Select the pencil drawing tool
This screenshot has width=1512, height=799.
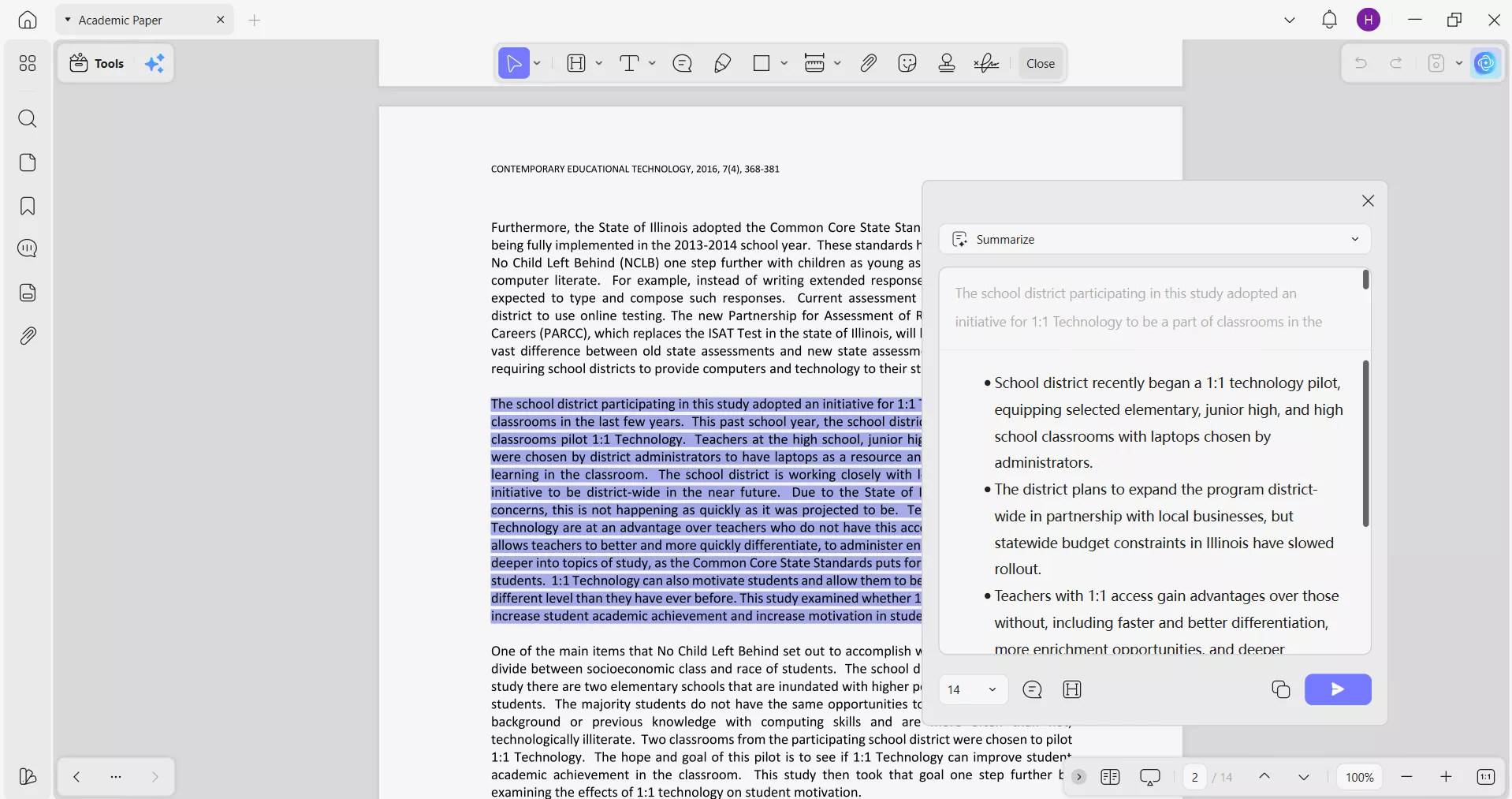722,64
